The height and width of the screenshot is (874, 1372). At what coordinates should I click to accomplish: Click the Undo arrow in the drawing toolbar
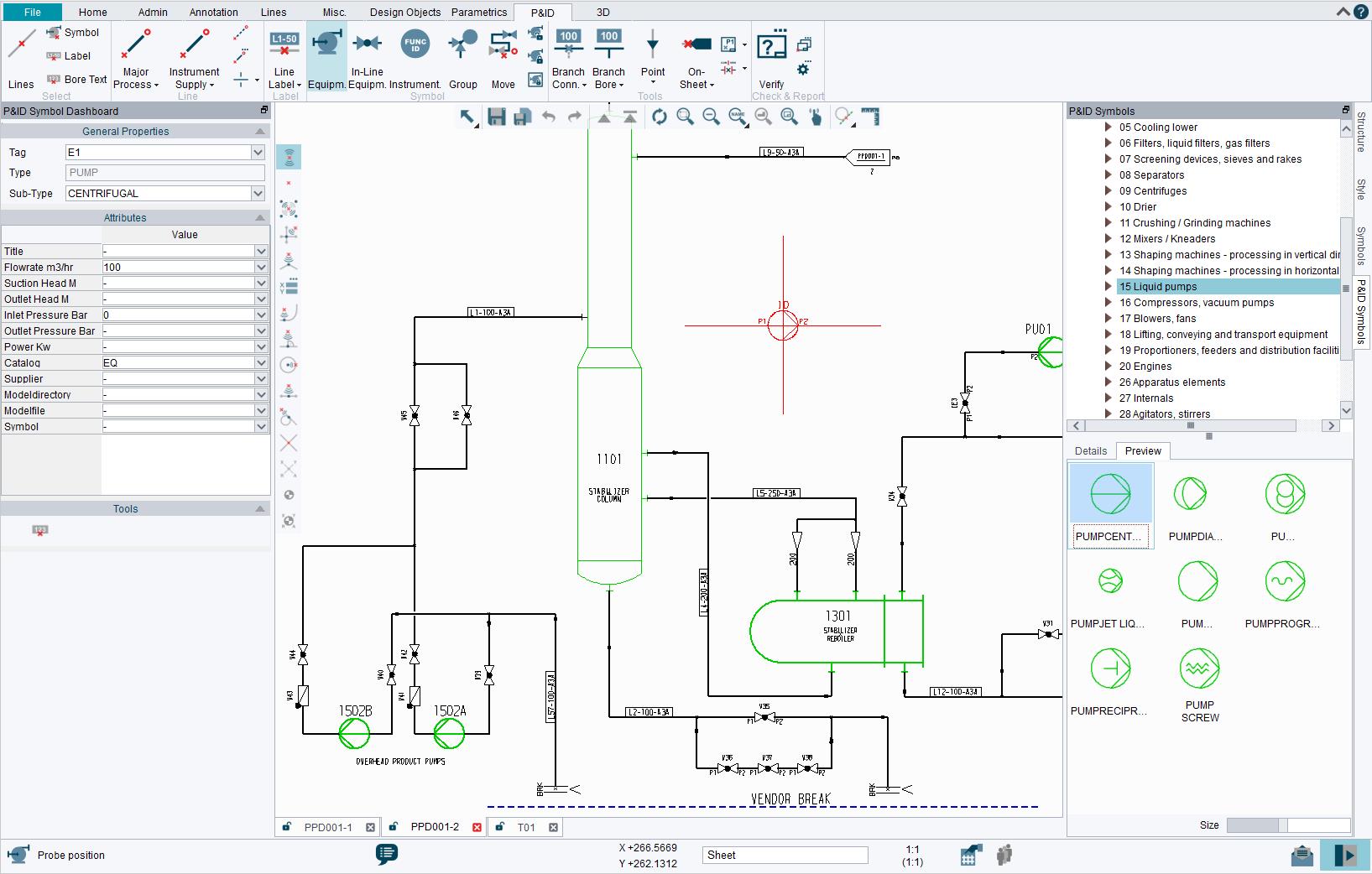(549, 117)
